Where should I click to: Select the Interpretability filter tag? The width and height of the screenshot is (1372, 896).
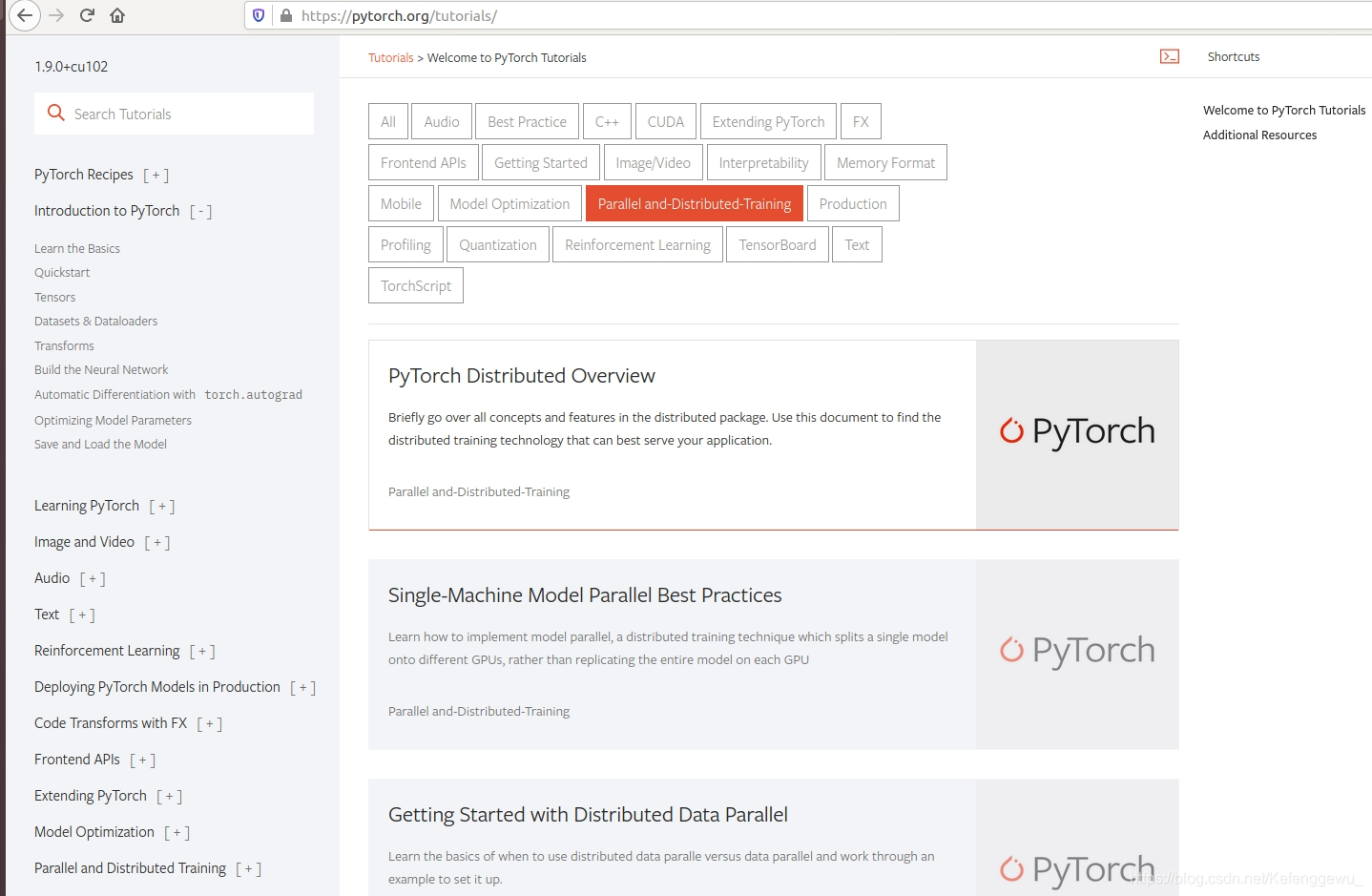point(763,162)
